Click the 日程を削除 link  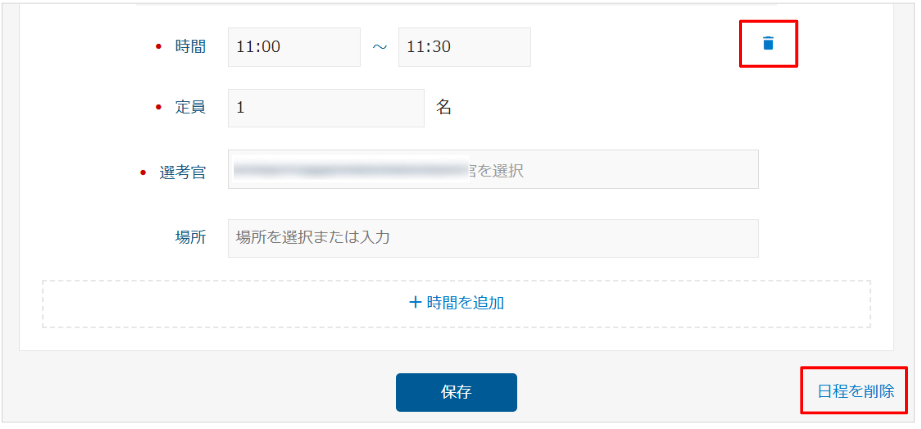click(855, 391)
